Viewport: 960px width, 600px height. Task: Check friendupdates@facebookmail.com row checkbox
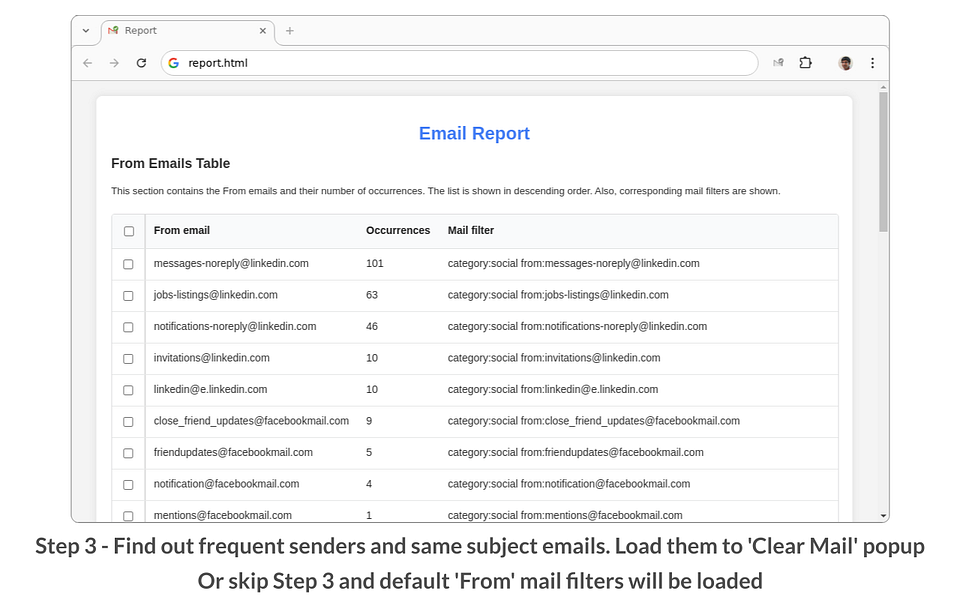(x=128, y=453)
